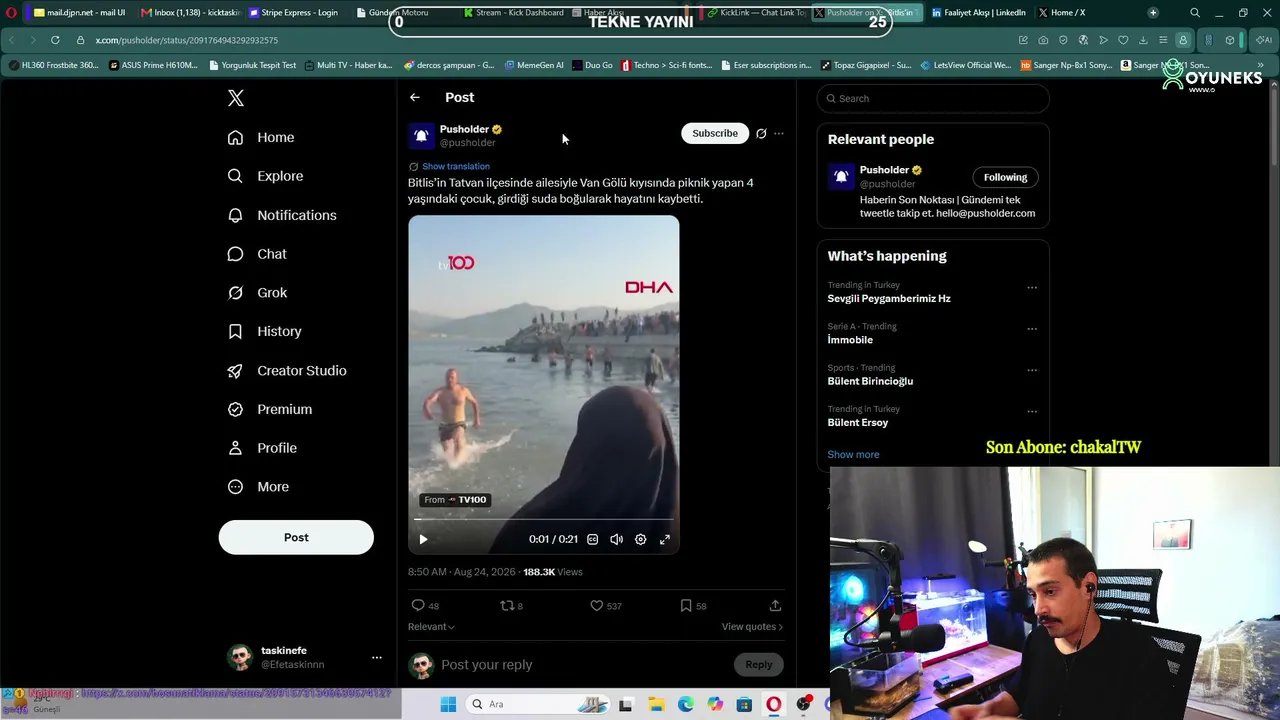Reload the current page

(x=55, y=40)
